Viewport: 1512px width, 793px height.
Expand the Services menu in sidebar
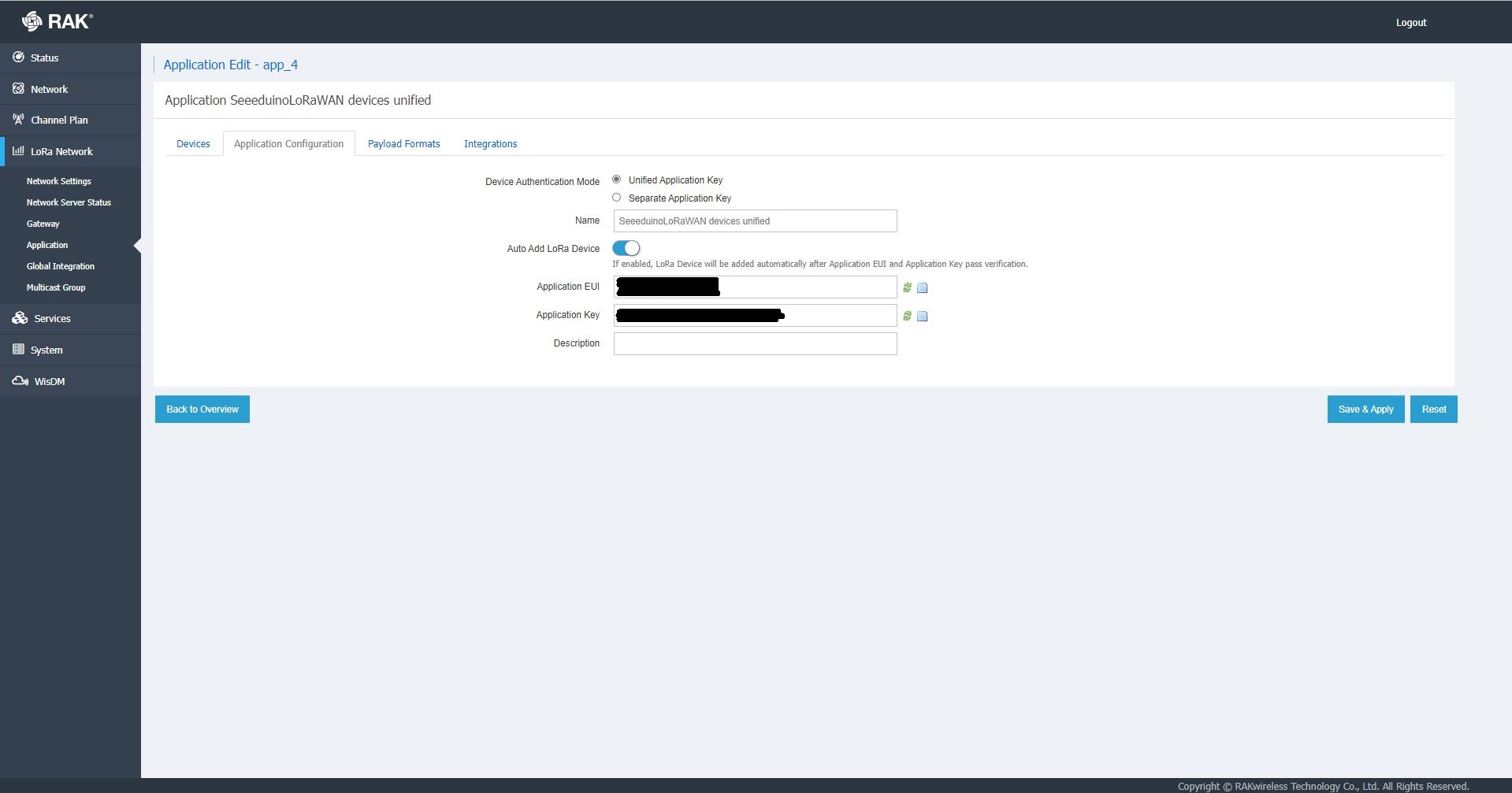click(x=52, y=318)
